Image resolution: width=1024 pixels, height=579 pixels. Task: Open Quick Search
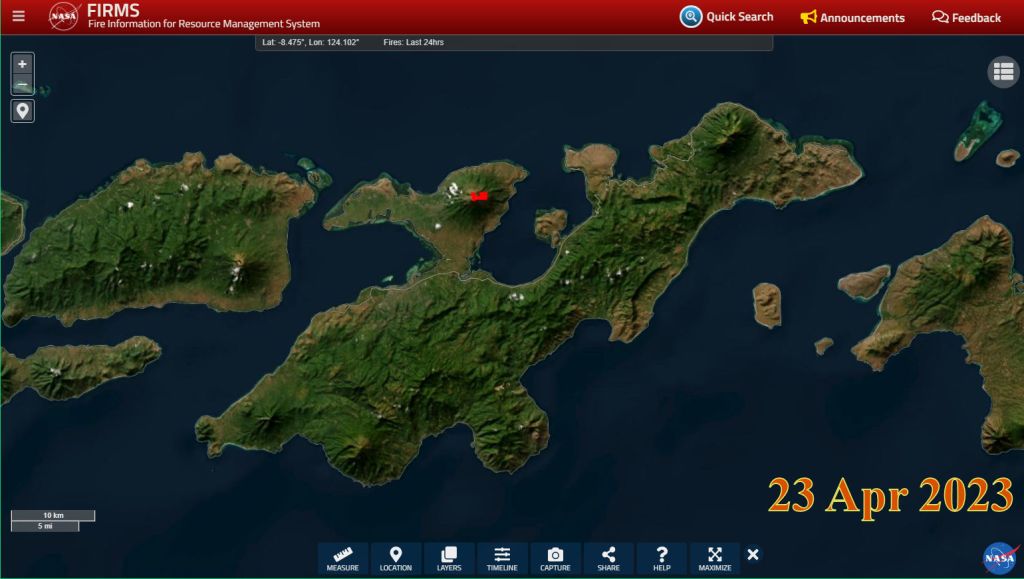pyautogui.click(x=727, y=17)
